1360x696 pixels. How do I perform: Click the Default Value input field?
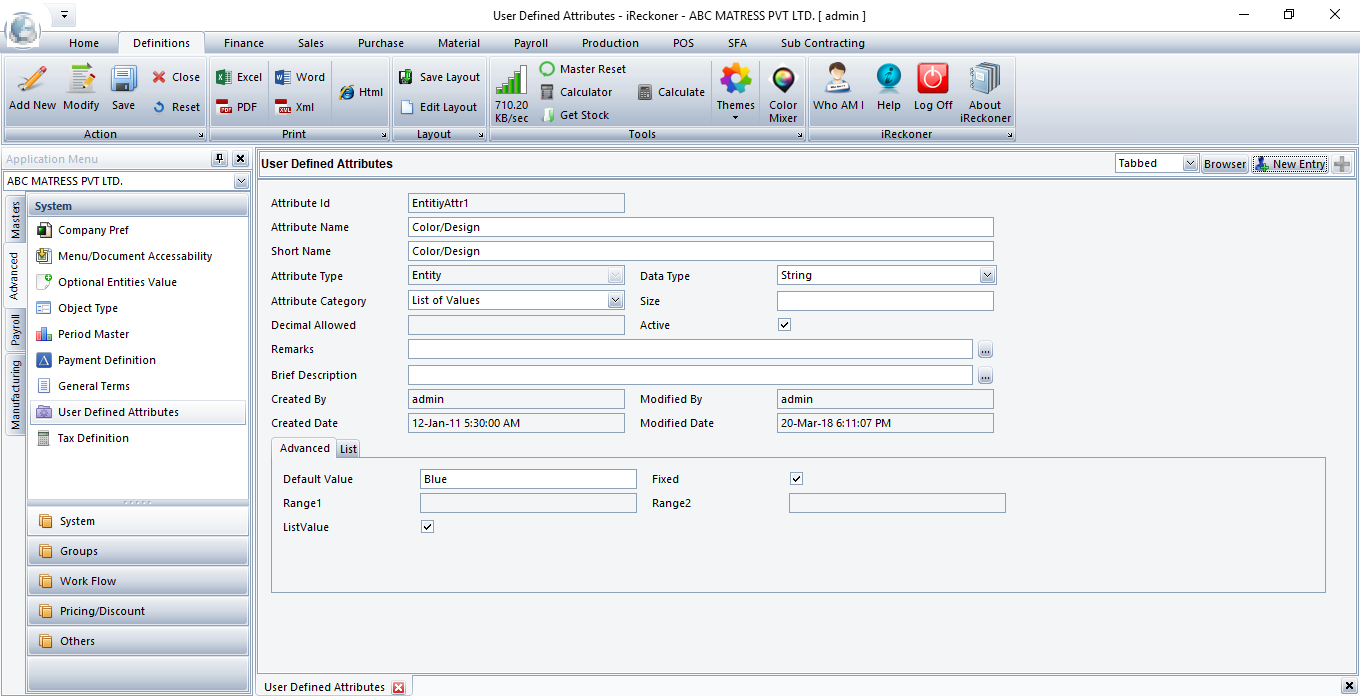pyautogui.click(x=528, y=479)
